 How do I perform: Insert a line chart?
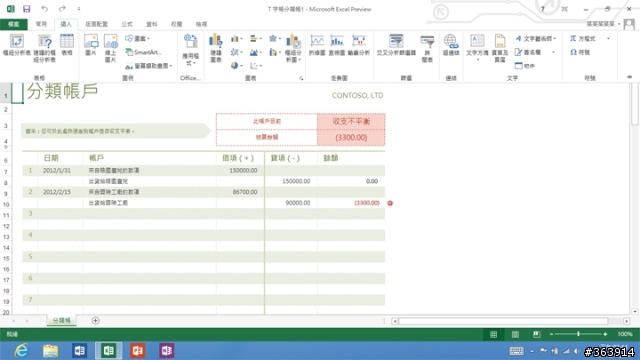pyautogui.click(x=236, y=52)
